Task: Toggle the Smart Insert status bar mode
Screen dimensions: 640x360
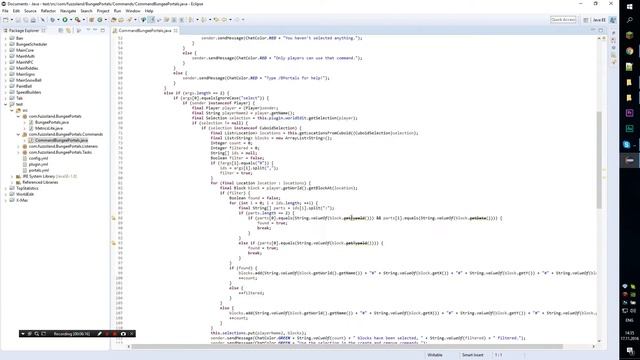Action: (x=473, y=355)
